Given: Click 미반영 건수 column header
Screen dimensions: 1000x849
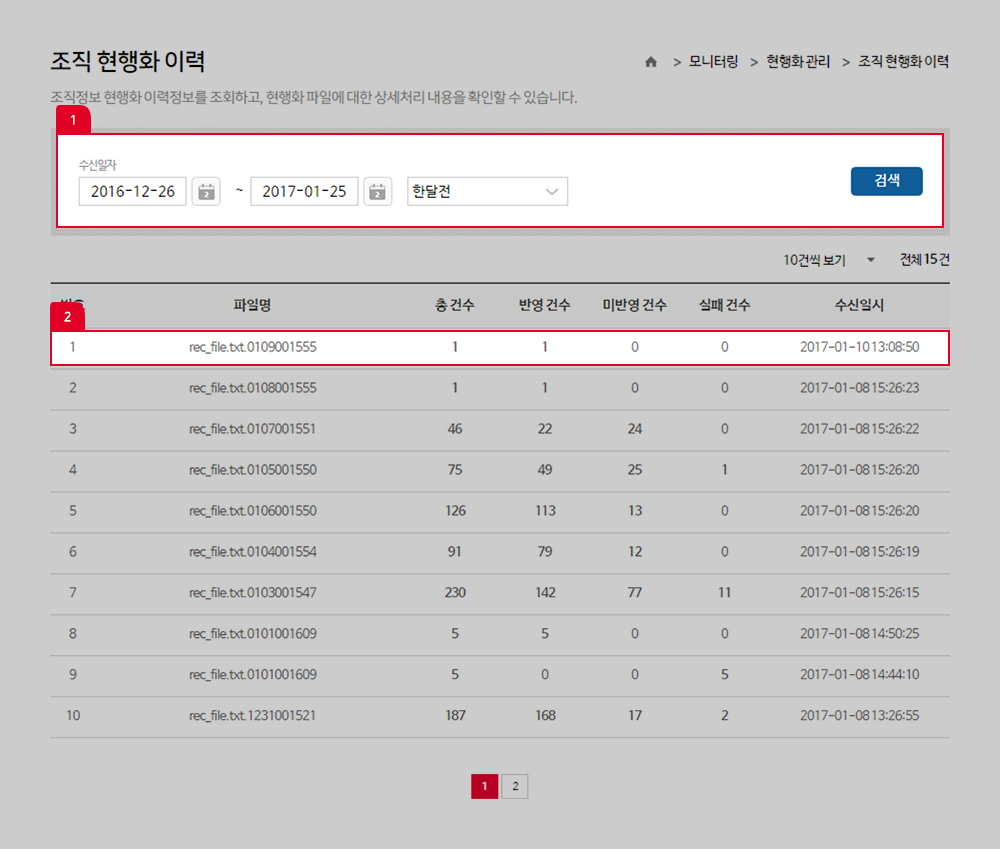Looking at the screenshot, I should click(x=635, y=306).
